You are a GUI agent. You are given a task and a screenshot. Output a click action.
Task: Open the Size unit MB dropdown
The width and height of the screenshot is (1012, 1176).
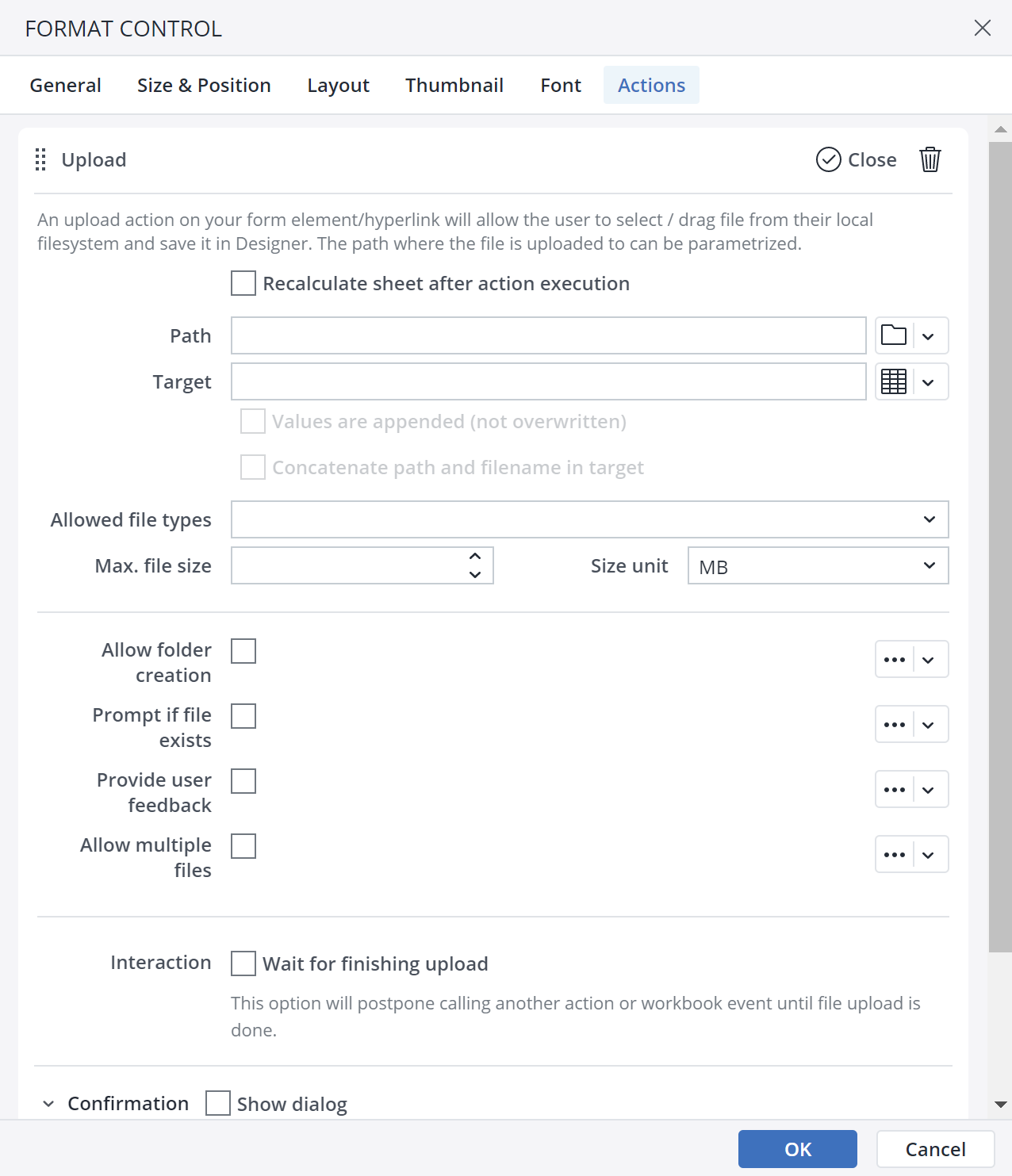[x=818, y=565]
